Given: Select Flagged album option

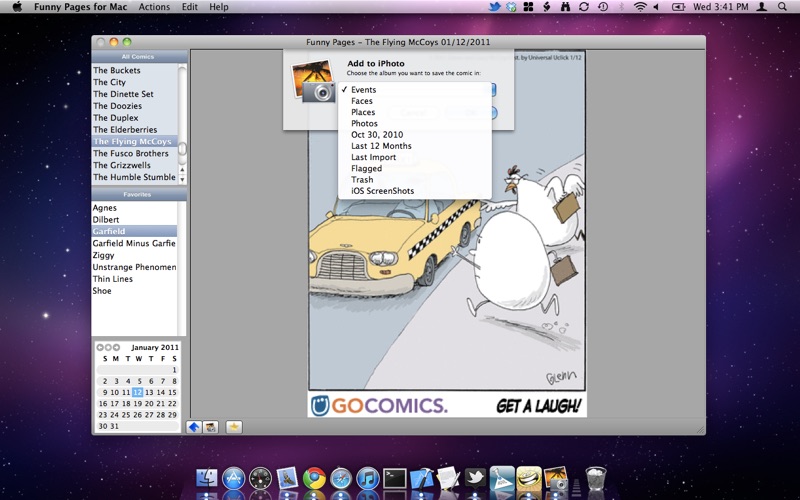Looking at the screenshot, I should pos(415,168).
